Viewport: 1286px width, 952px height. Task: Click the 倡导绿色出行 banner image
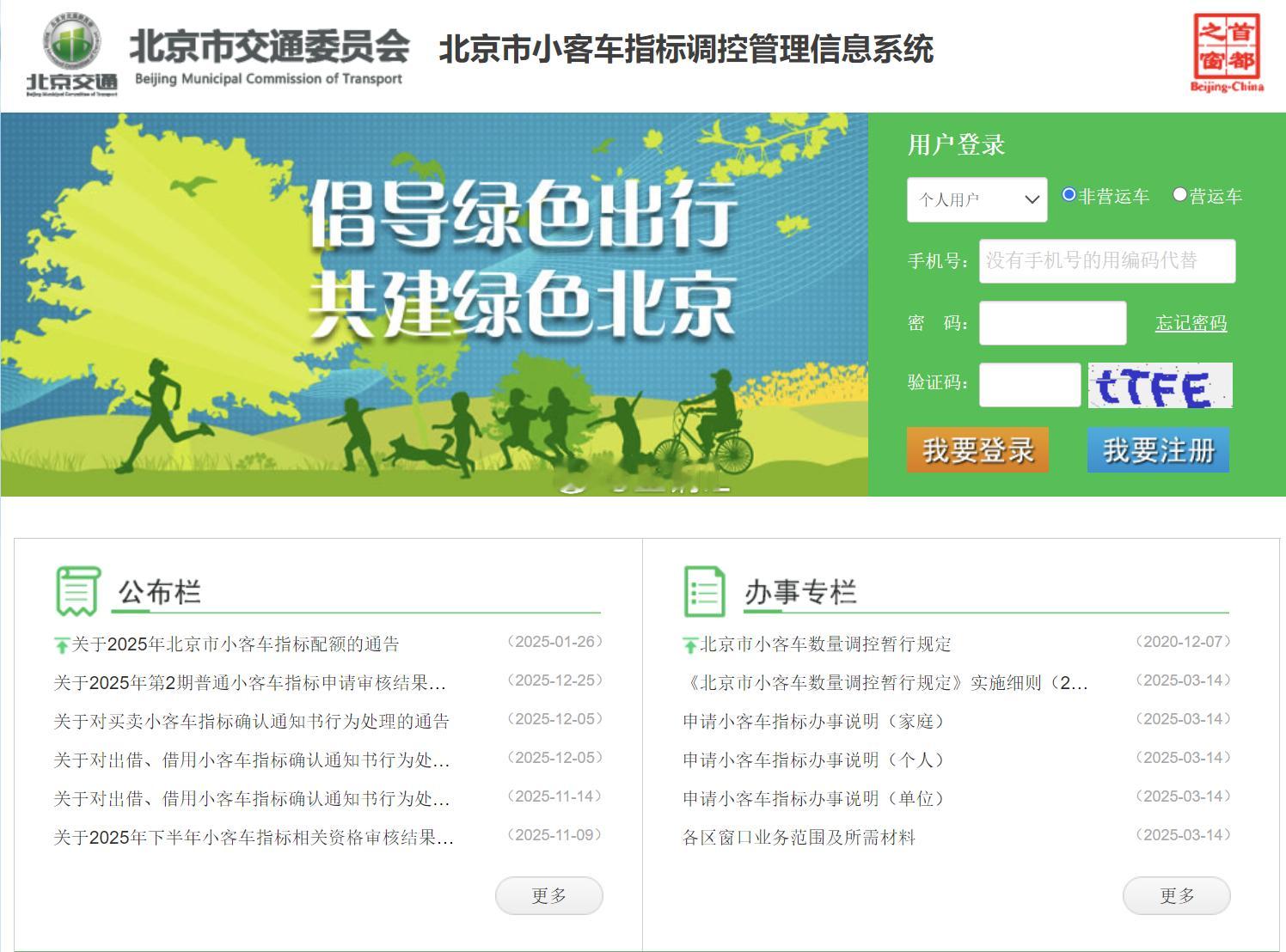click(x=434, y=304)
